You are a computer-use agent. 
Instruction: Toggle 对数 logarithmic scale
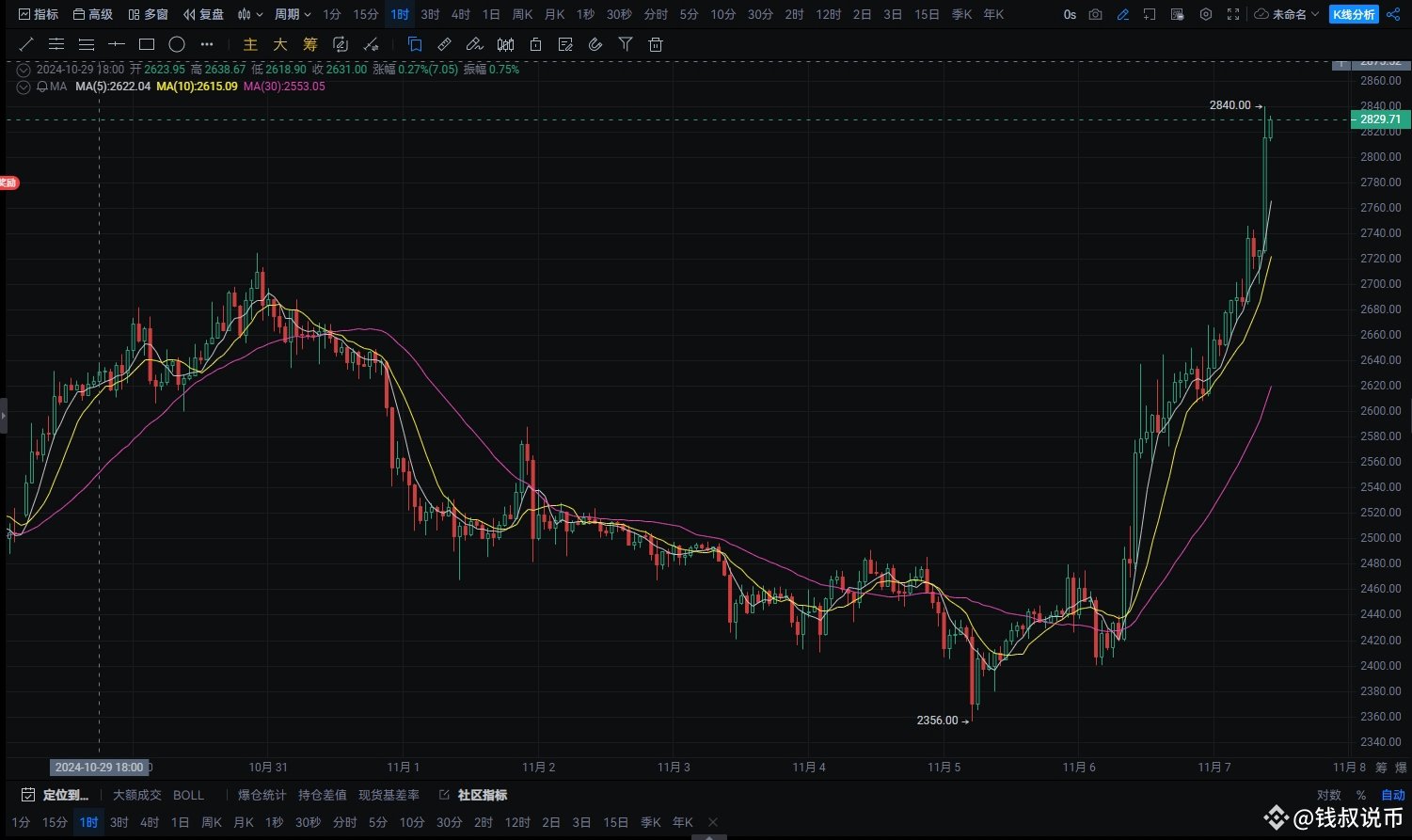(x=1329, y=795)
